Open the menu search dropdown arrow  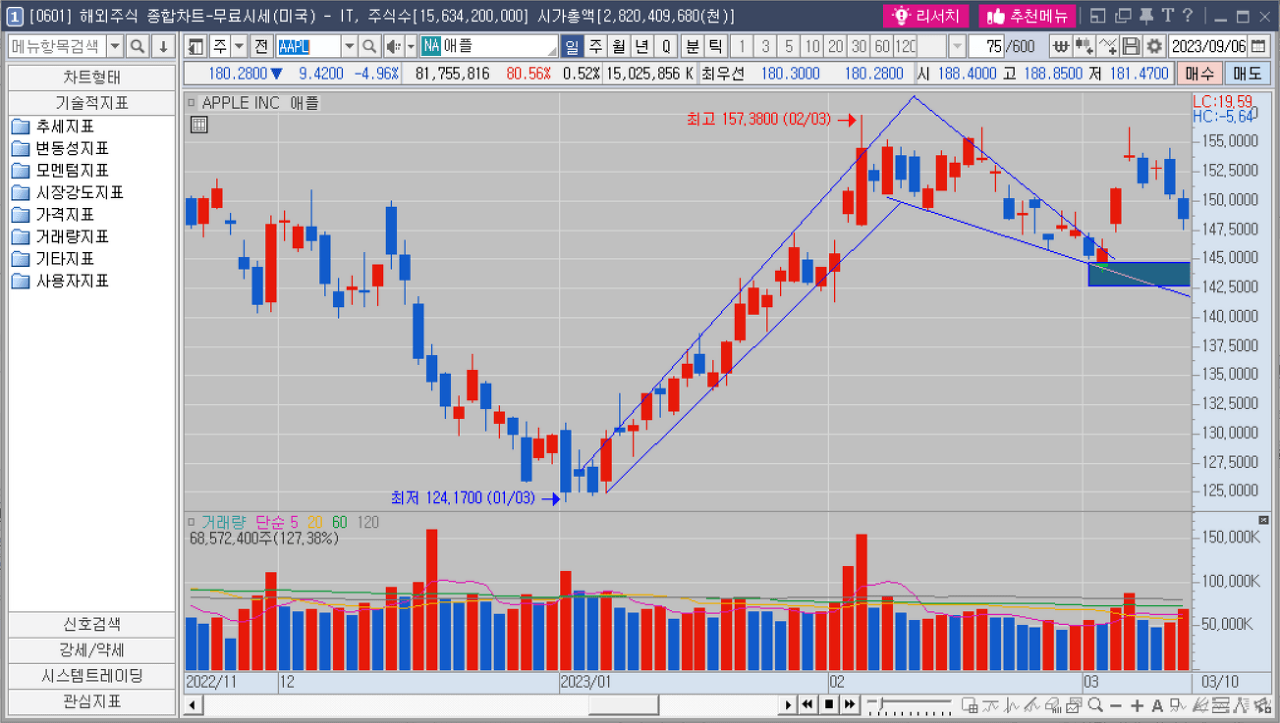pos(115,47)
